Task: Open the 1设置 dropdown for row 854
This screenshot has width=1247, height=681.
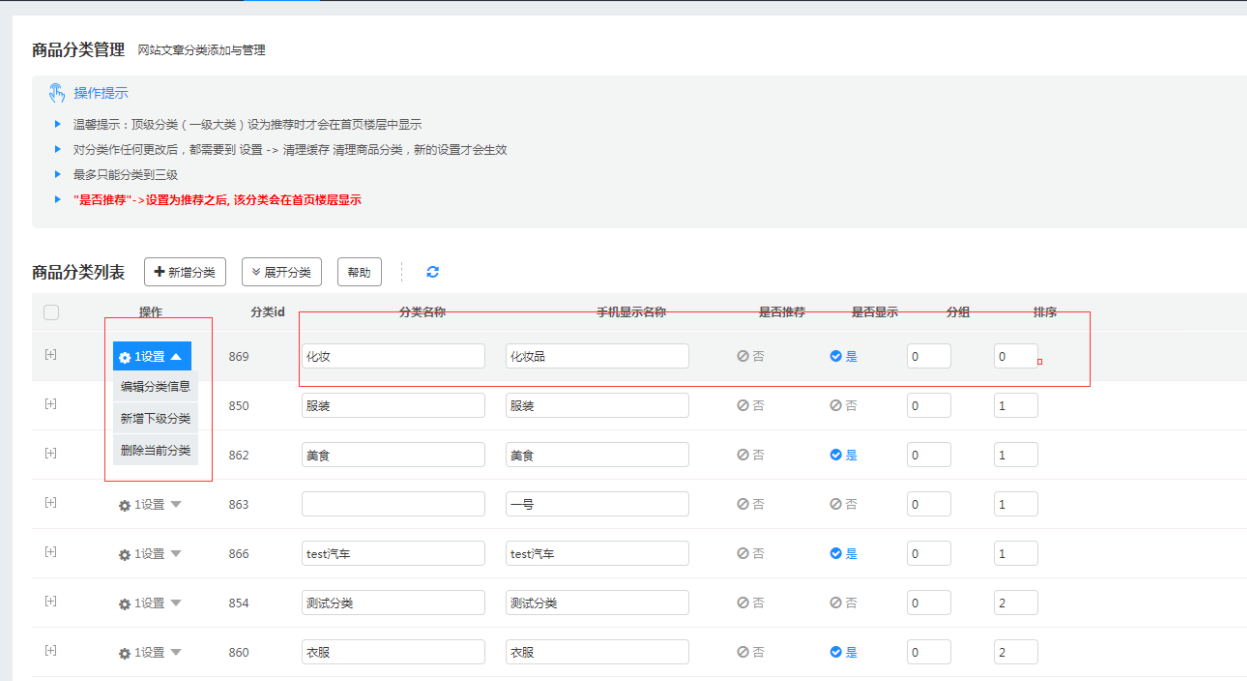Action: click(x=150, y=603)
